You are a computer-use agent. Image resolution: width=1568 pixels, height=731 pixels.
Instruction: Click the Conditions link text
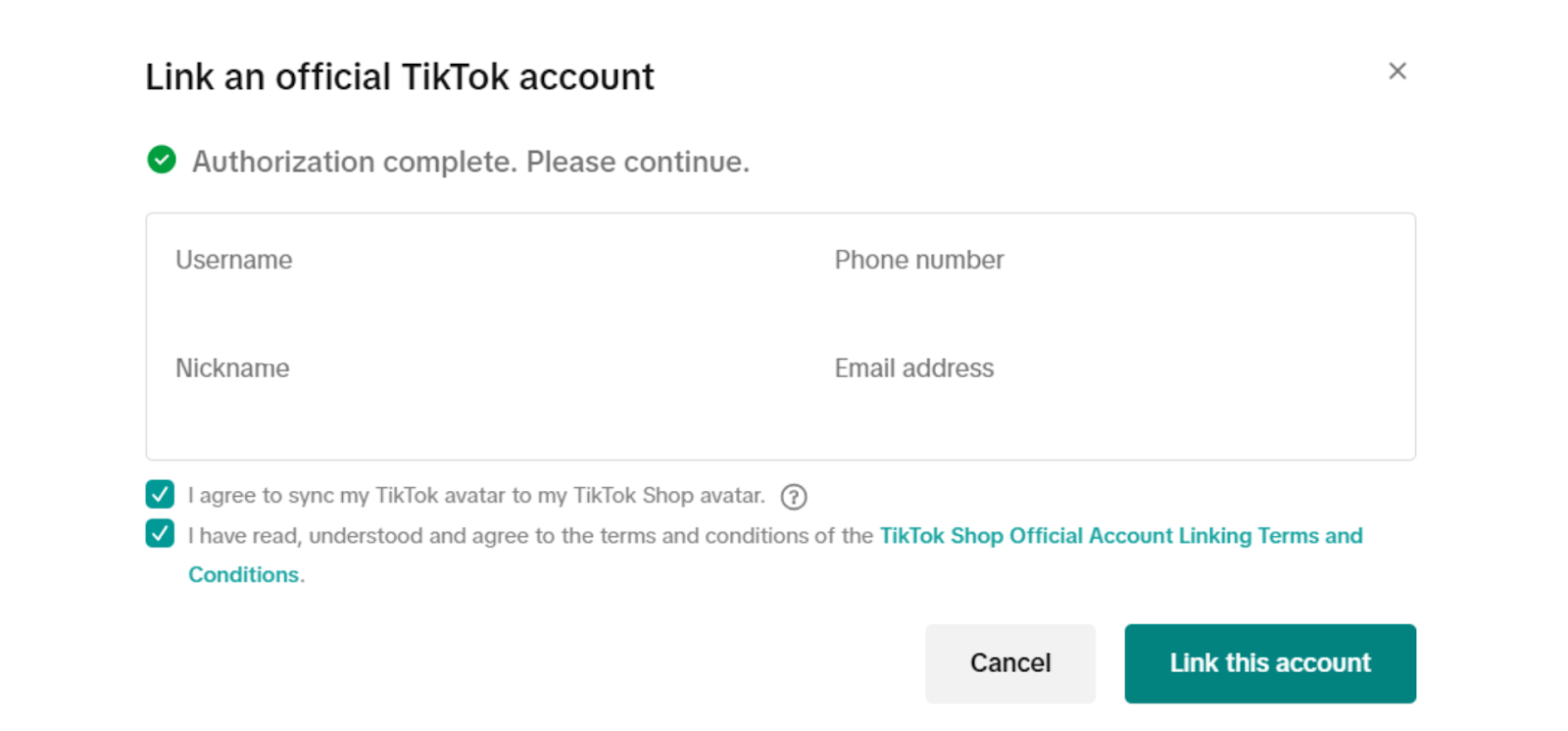(x=243, y=574)
